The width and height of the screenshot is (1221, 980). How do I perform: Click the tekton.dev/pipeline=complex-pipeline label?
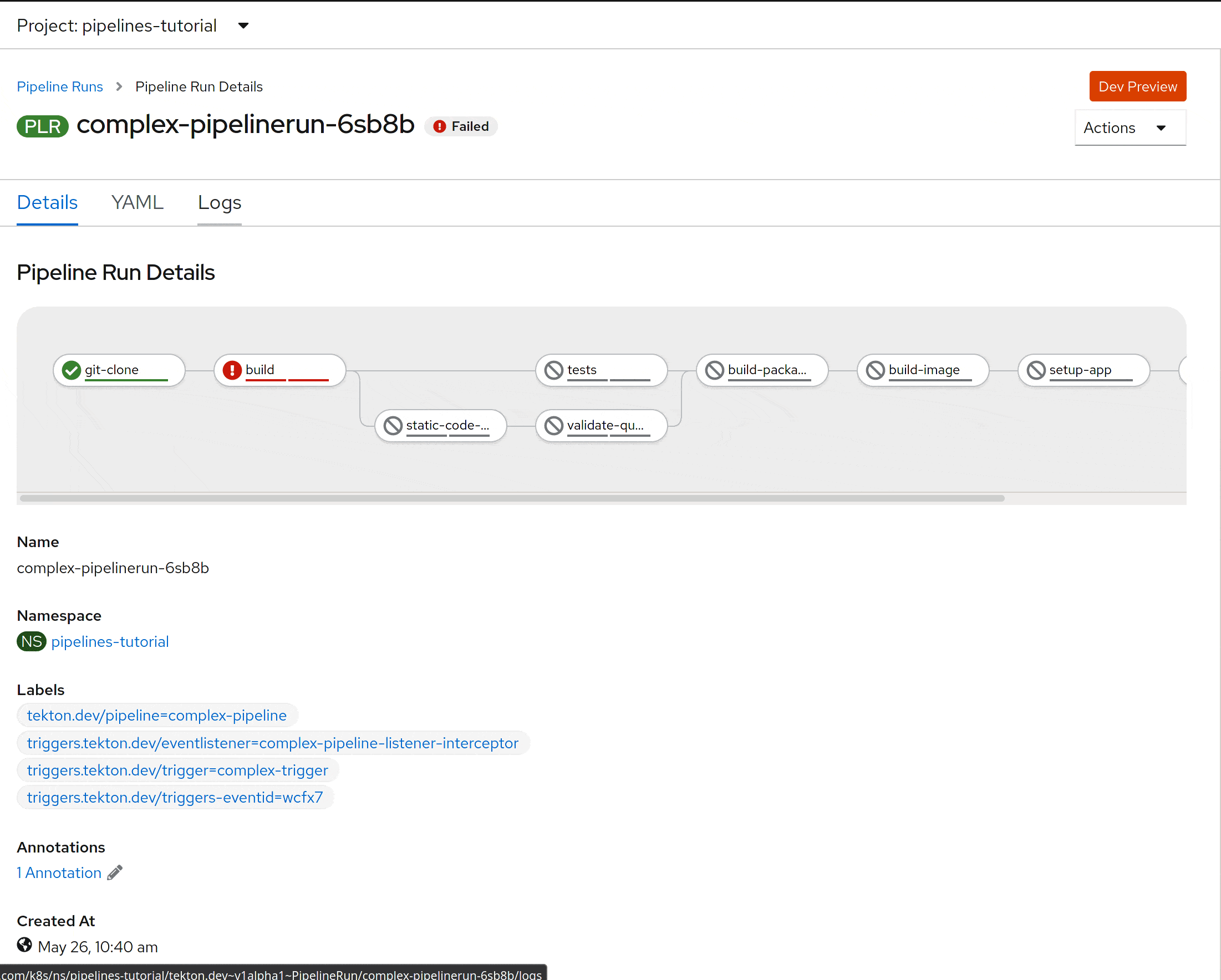pos(157,715)
